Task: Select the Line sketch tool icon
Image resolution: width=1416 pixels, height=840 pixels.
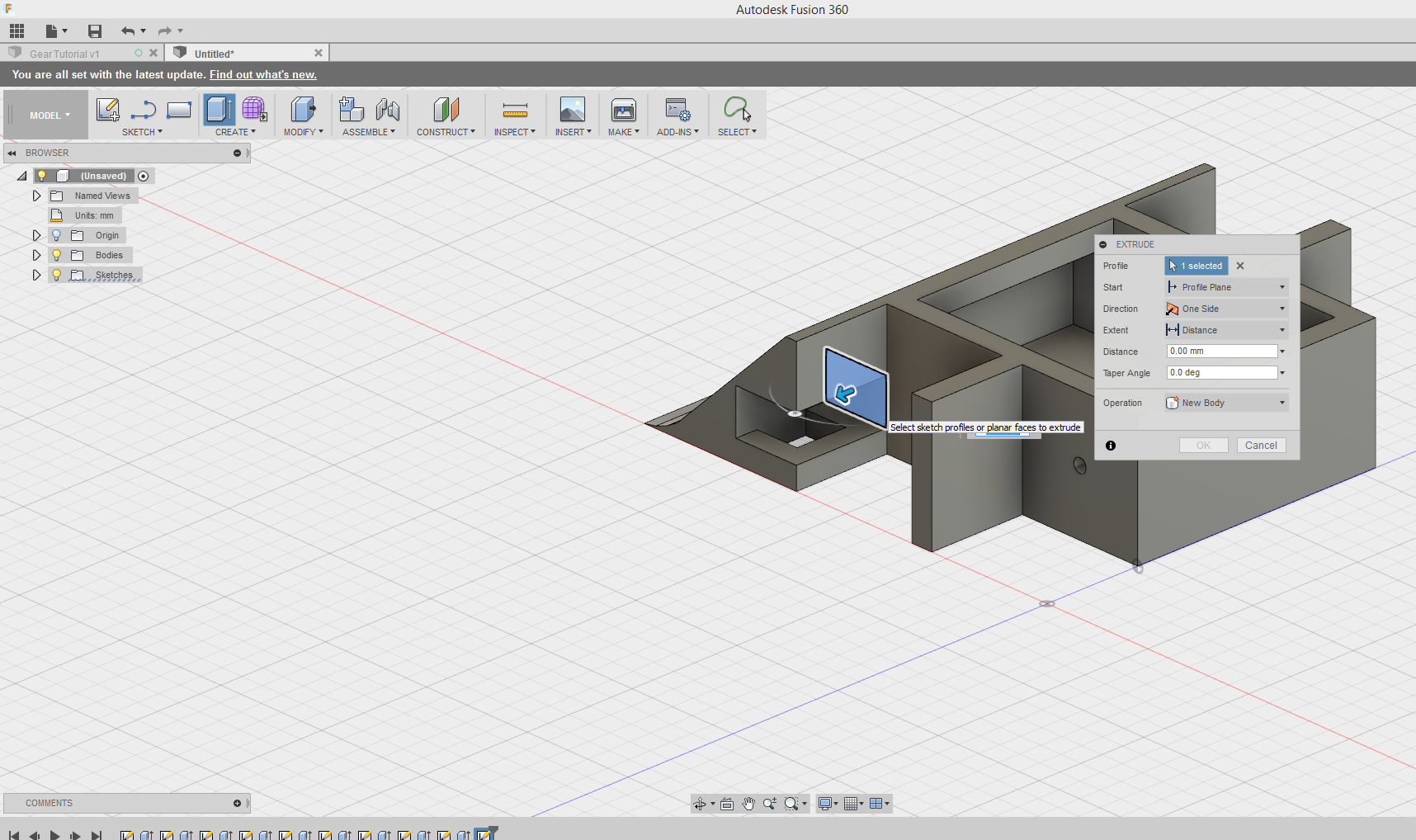Action: point(144,110)
